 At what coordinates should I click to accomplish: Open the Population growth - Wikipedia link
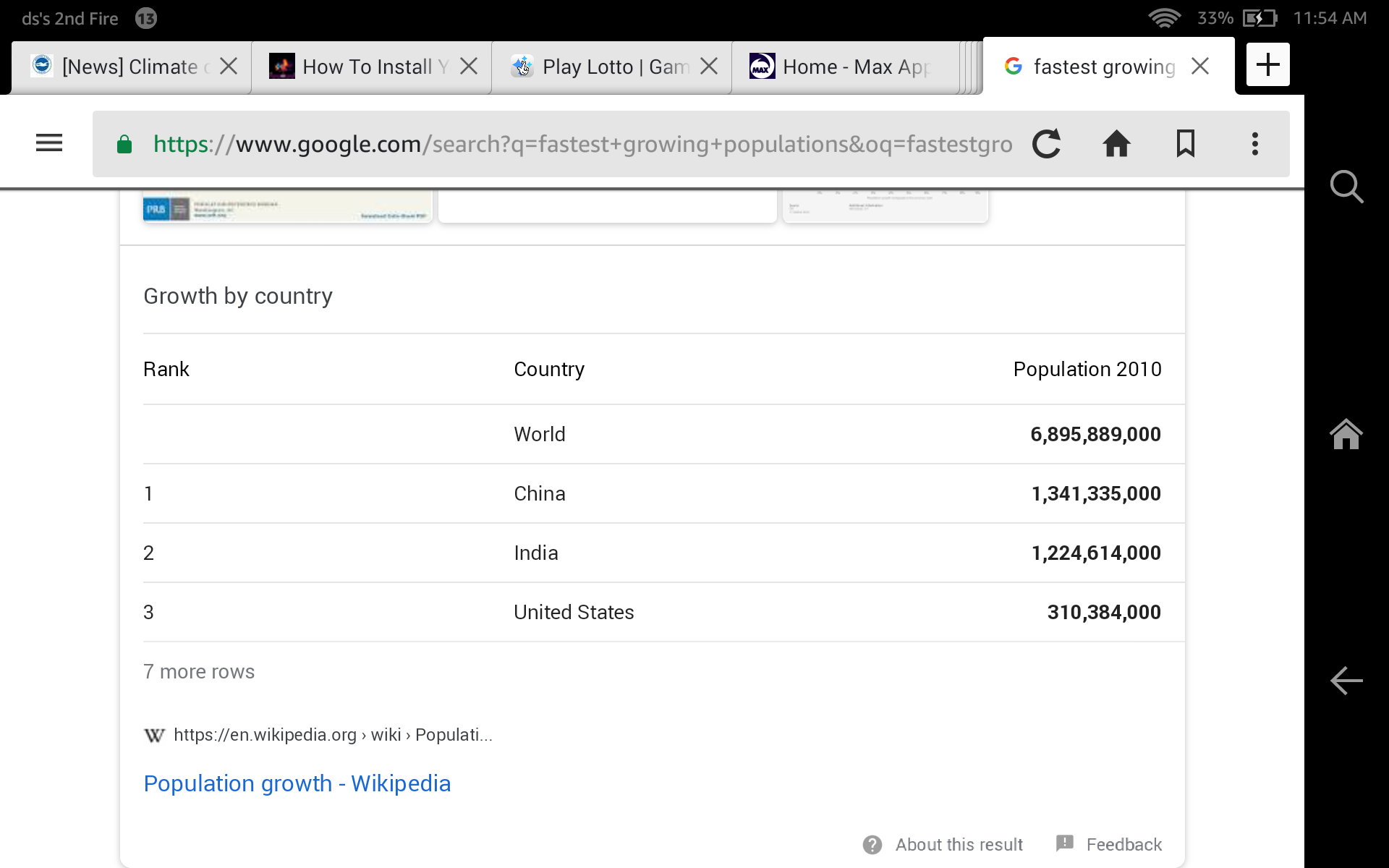[x=297, y=783]
